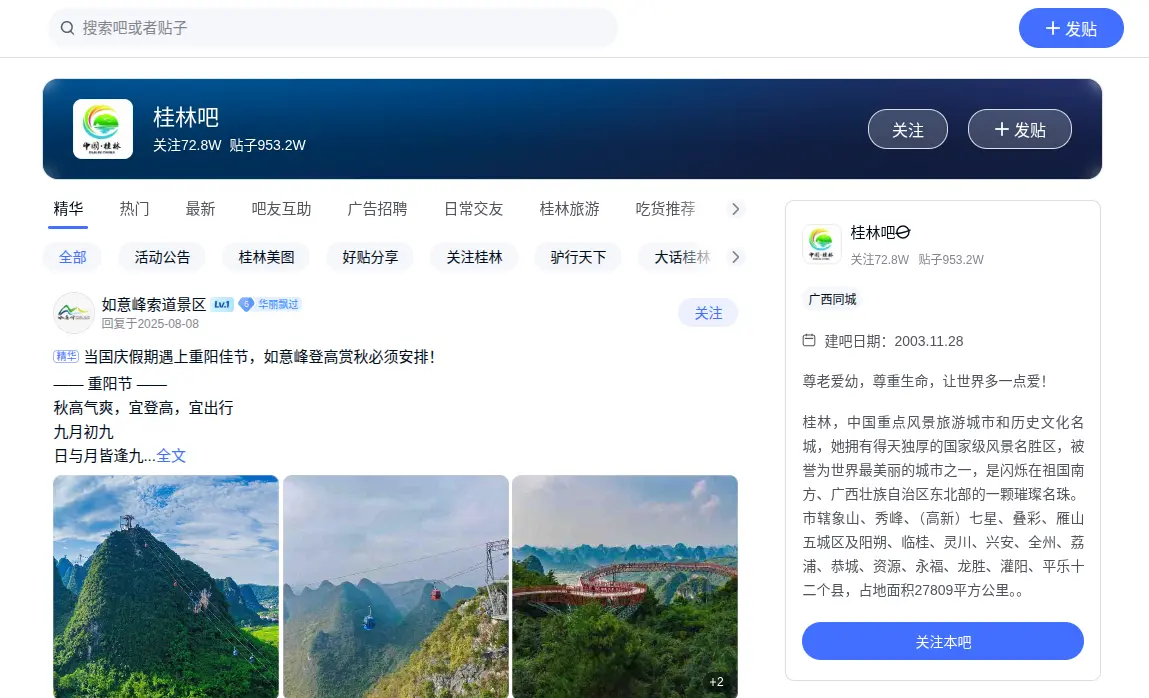
Task: Expand the post with the 全文 link
Action: 171,456
